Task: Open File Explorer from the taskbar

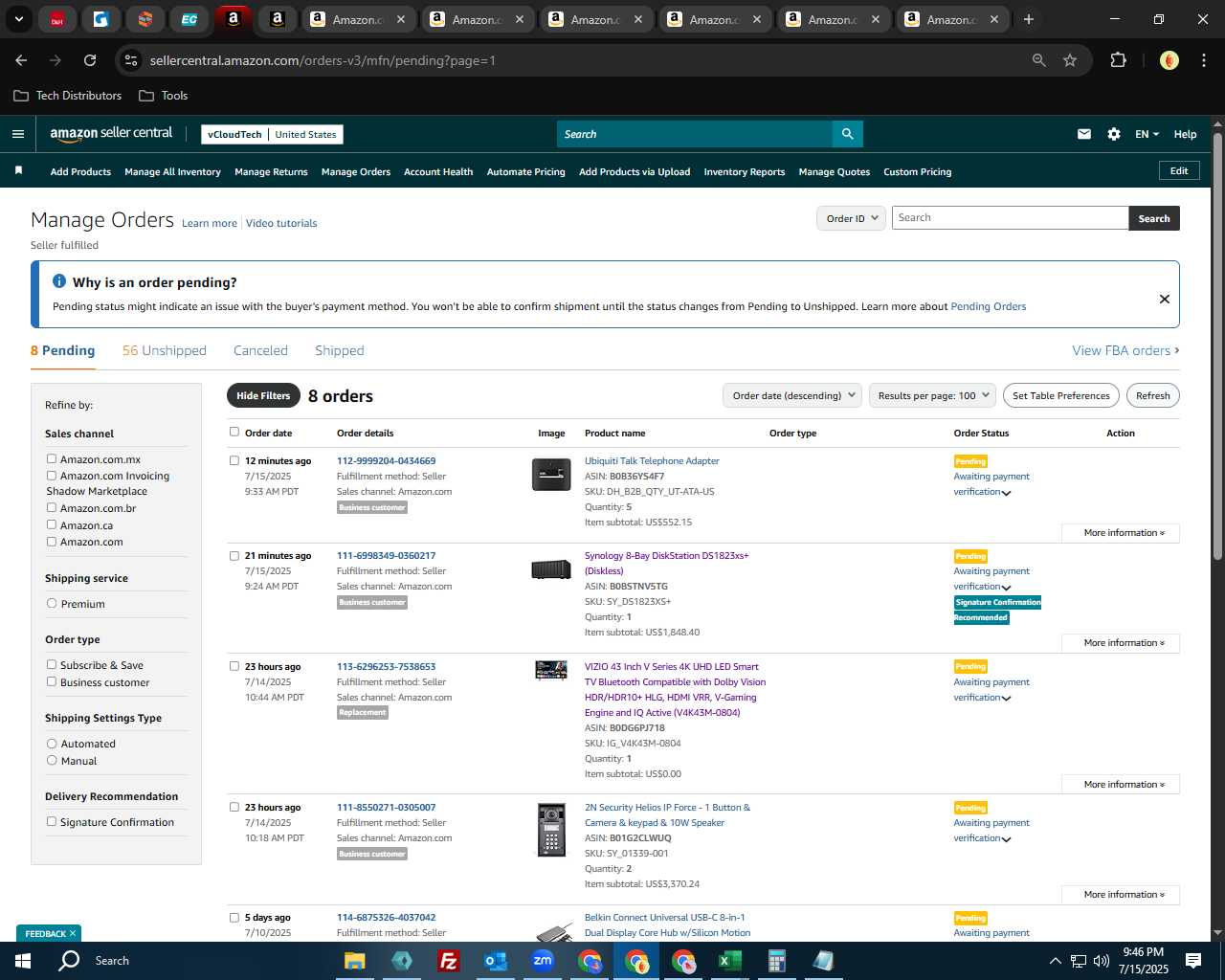Action: coord(355,961)
